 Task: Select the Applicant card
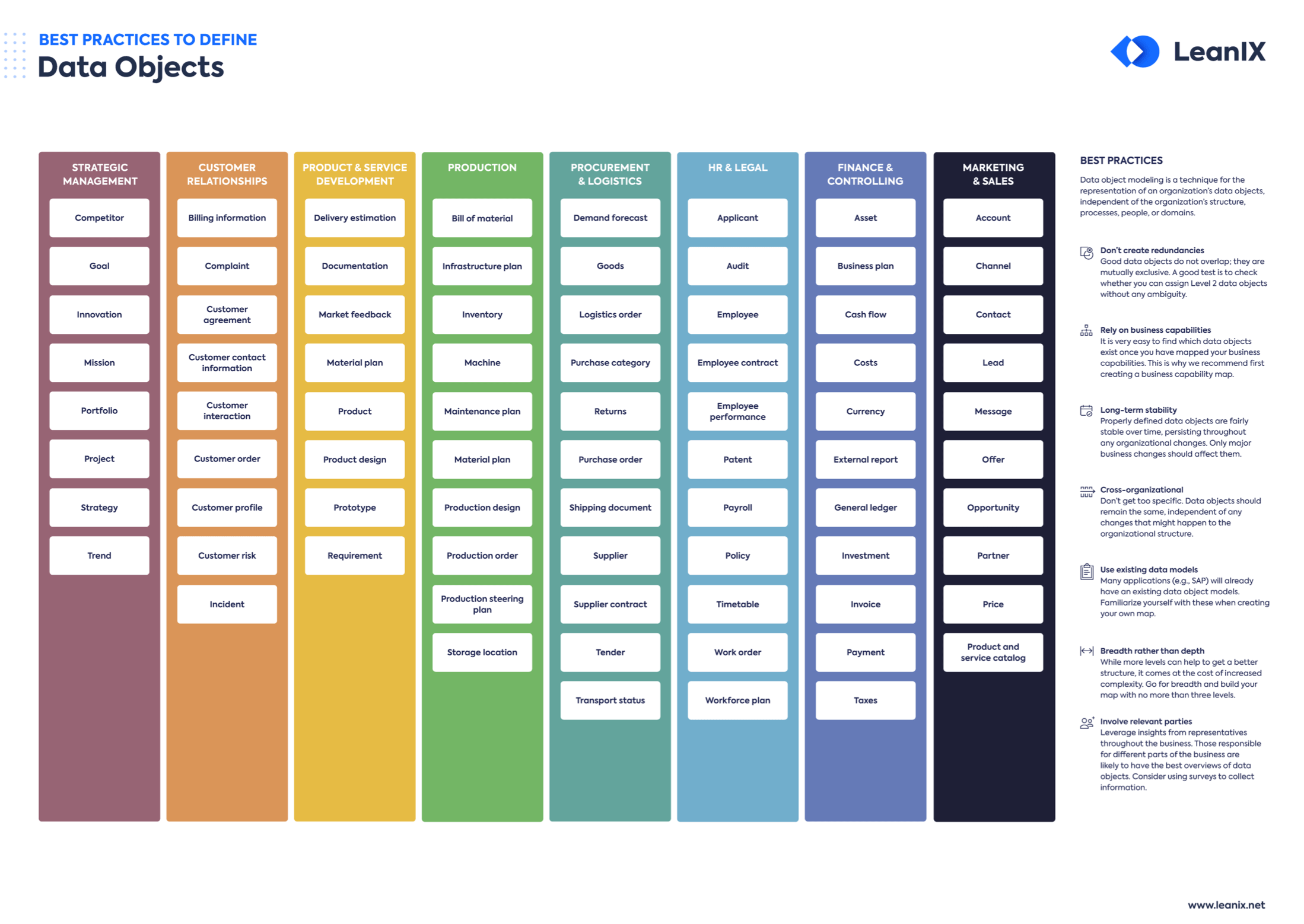[x=737, y=218]
